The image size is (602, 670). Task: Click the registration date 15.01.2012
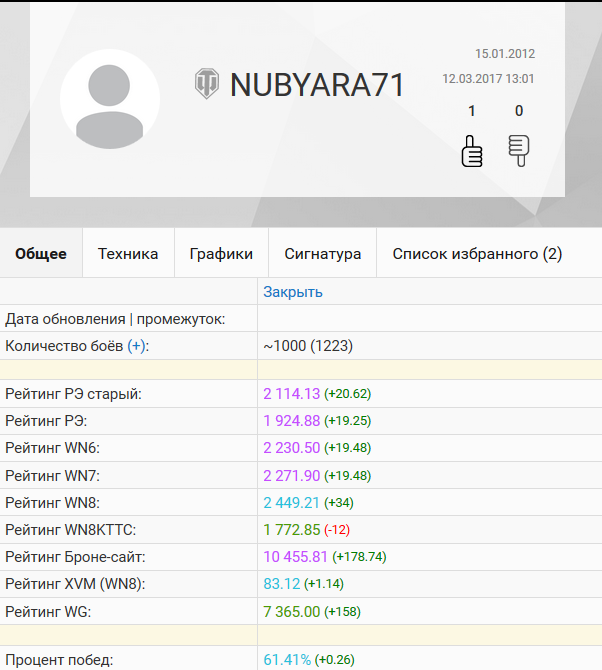click(505, 54)
